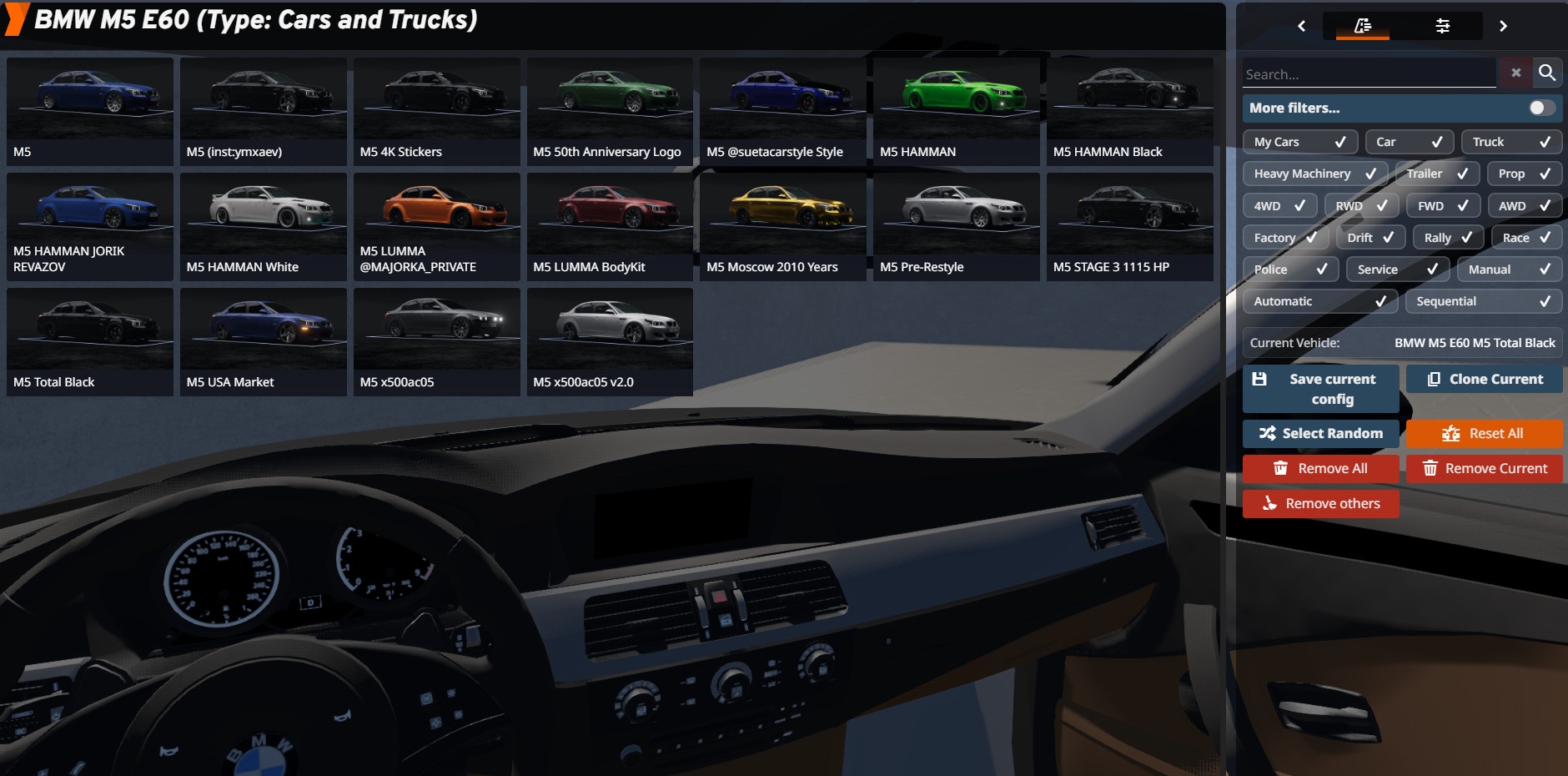Select the base M5 configuration thumbnail
Image resolution: width=1568 pixels, height=776 pixels.
click(90, 111)
